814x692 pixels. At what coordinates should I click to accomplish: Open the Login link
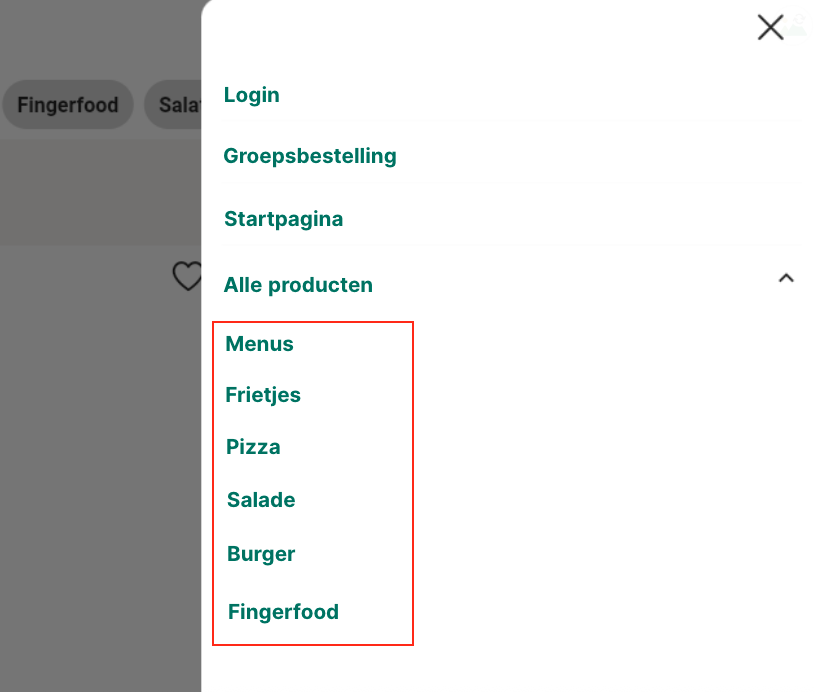coord(251,95)
